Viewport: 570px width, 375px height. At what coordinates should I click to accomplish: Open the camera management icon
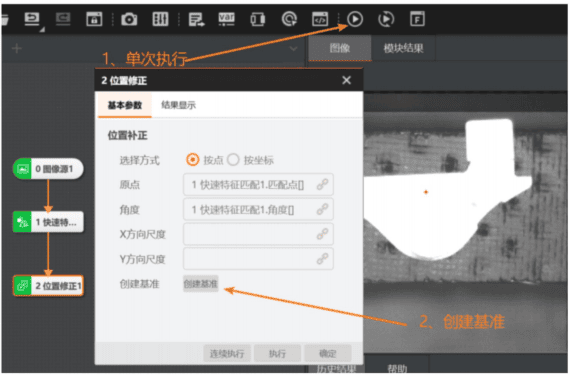click(x=129, y=19)
